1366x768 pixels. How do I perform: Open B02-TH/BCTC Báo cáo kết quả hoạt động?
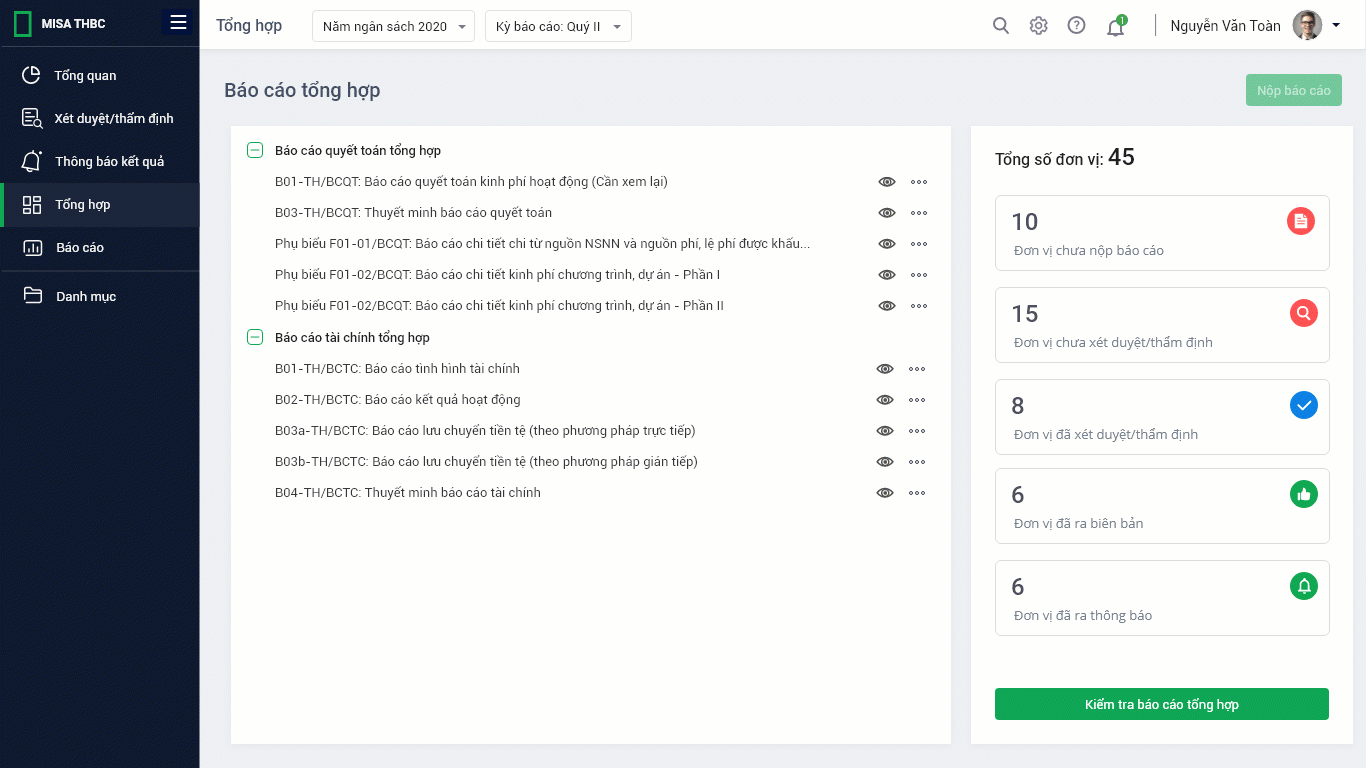[398, 400]
